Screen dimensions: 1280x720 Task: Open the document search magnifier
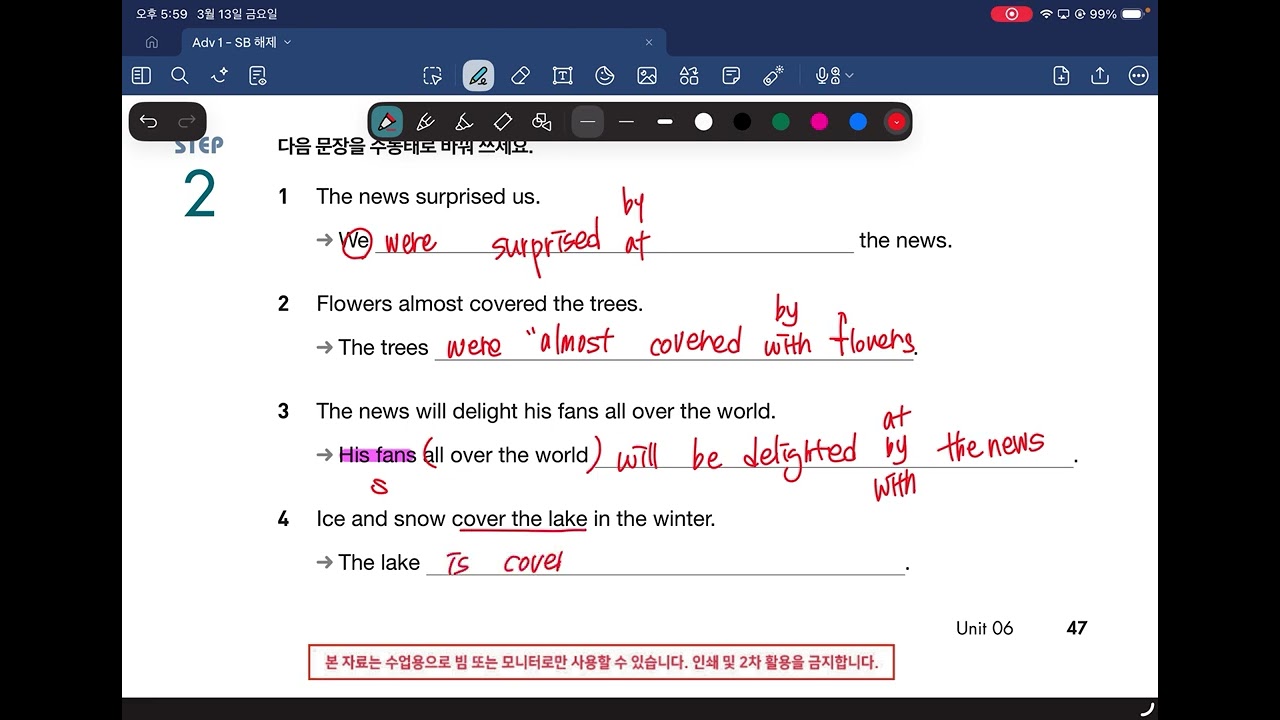point(180,75)
